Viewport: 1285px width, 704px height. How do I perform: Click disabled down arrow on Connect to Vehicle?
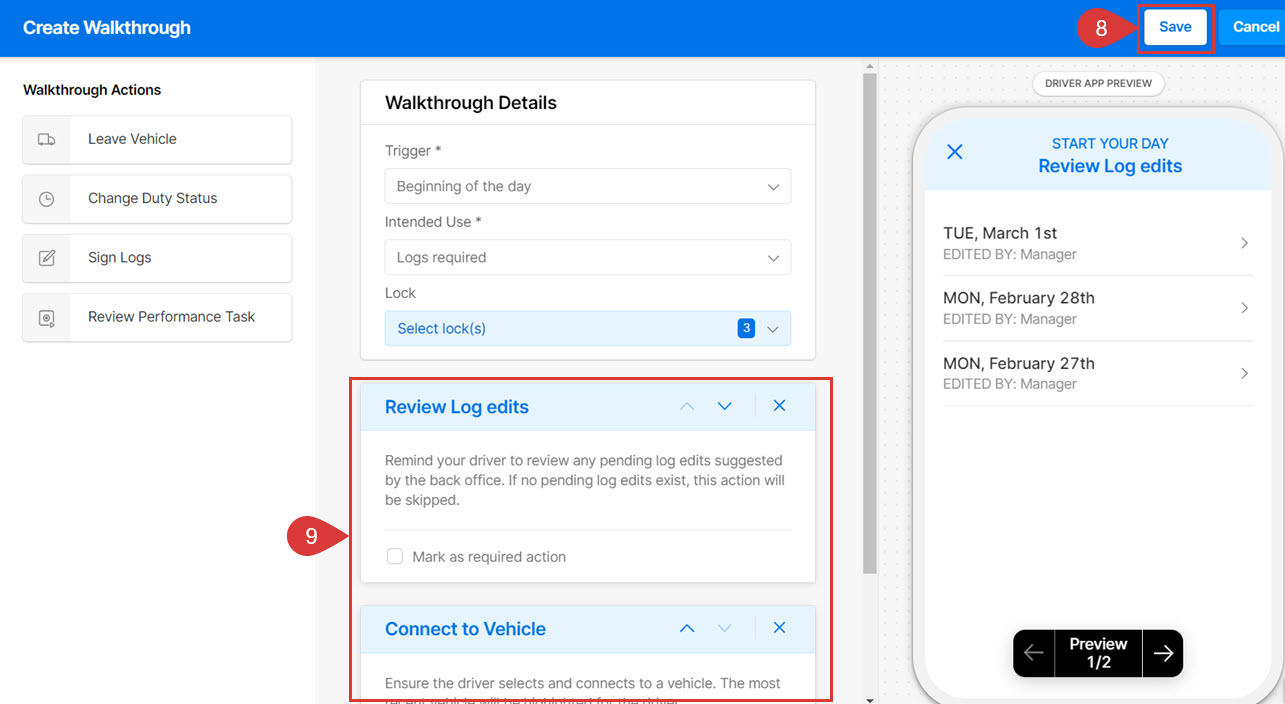pos(725,628)
